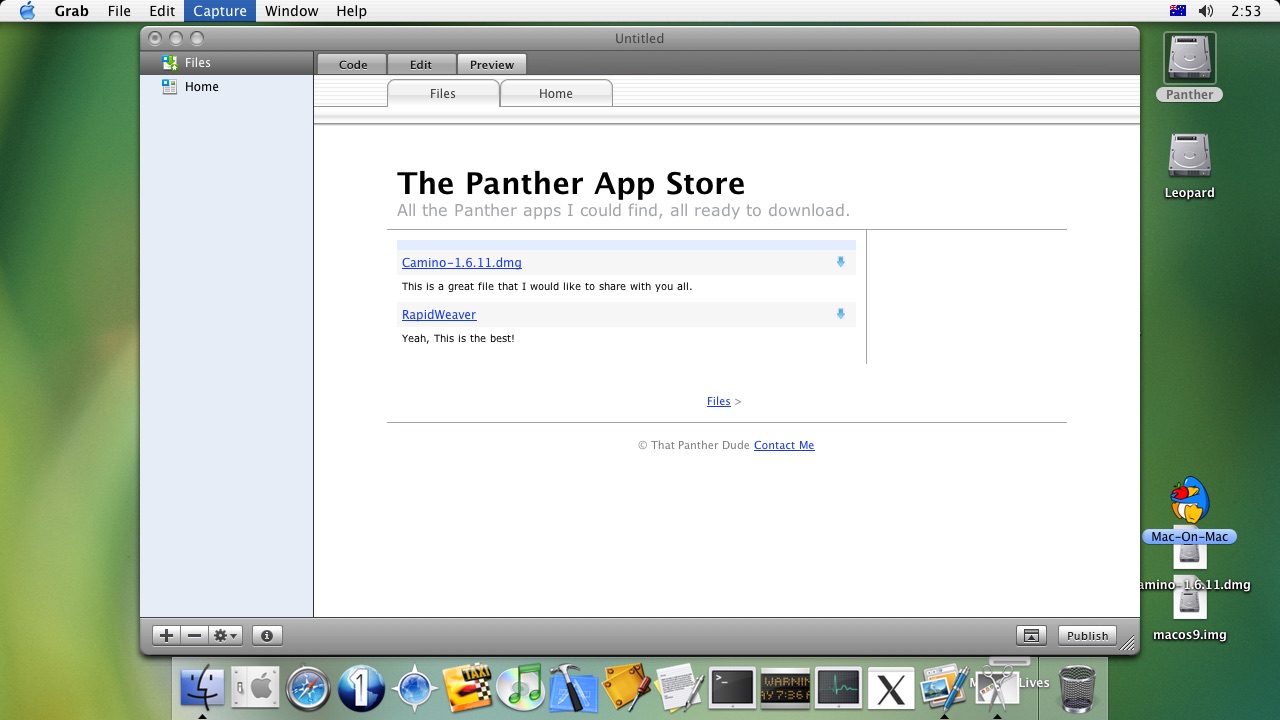Click the page info button
The image size is (1280, 720).
click(x=267, y=635)
